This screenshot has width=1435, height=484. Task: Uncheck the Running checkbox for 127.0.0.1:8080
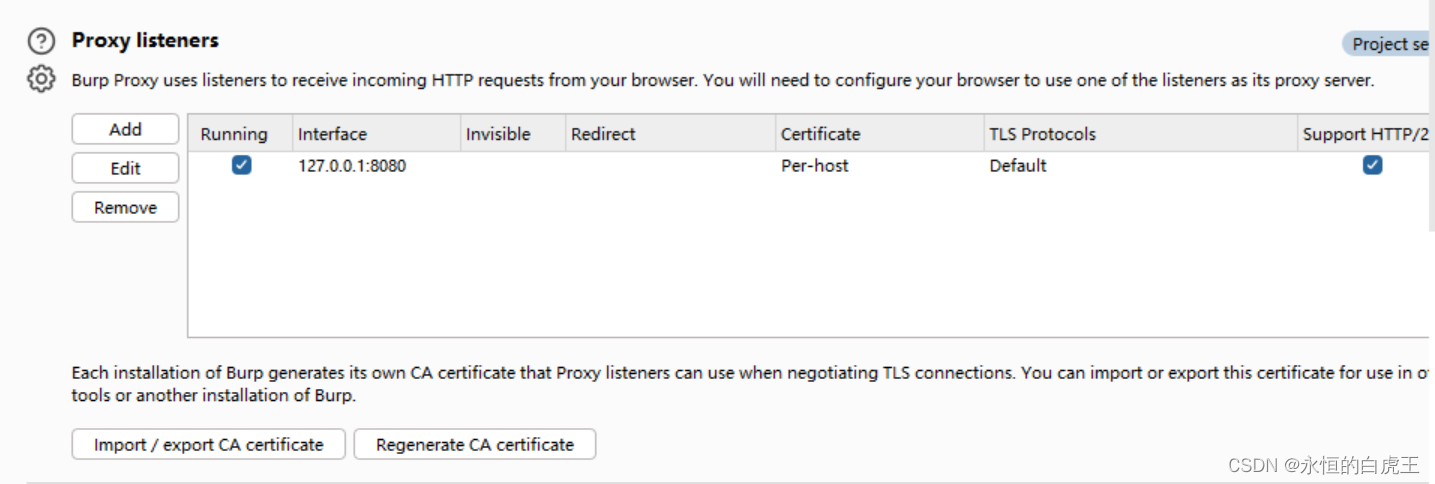pyautogui.click(x=241, y=165)
